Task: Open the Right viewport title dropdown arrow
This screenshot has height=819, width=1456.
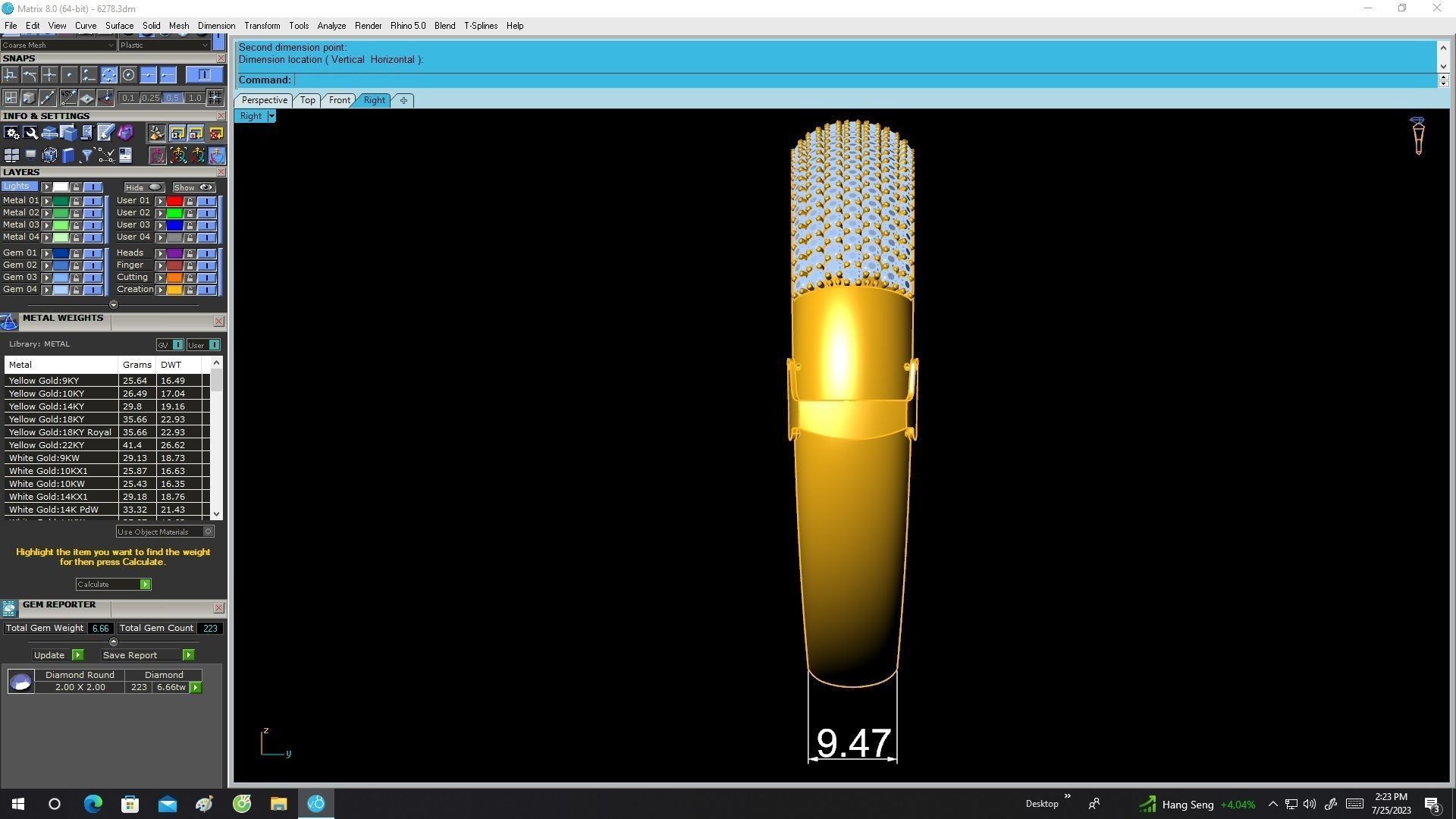Action: click(x=271, y=116)
